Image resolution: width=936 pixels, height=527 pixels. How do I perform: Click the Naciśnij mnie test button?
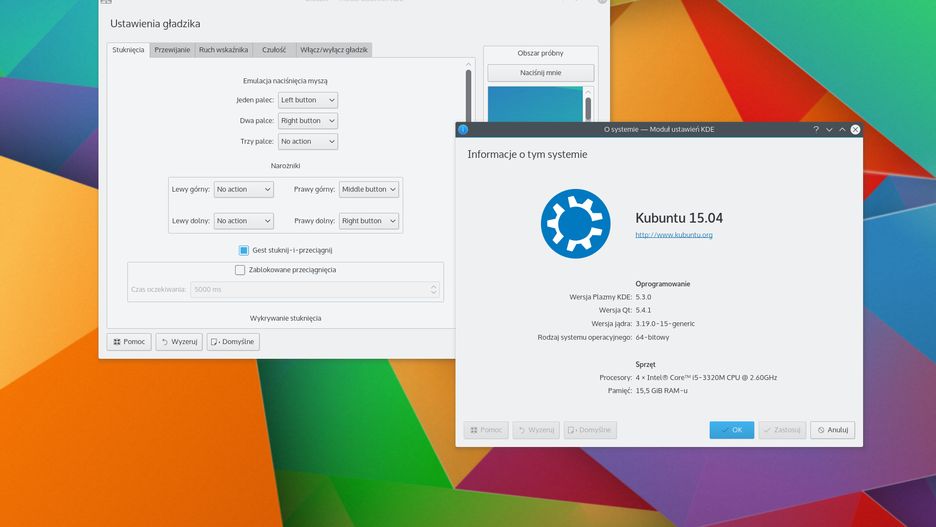541,73
